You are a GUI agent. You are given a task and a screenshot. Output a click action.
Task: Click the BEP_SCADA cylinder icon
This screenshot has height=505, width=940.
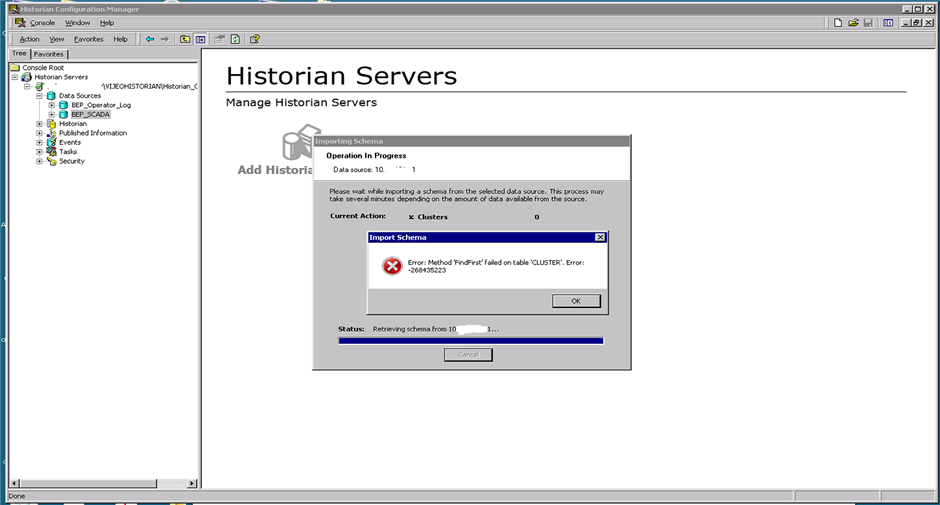[64, 115]
